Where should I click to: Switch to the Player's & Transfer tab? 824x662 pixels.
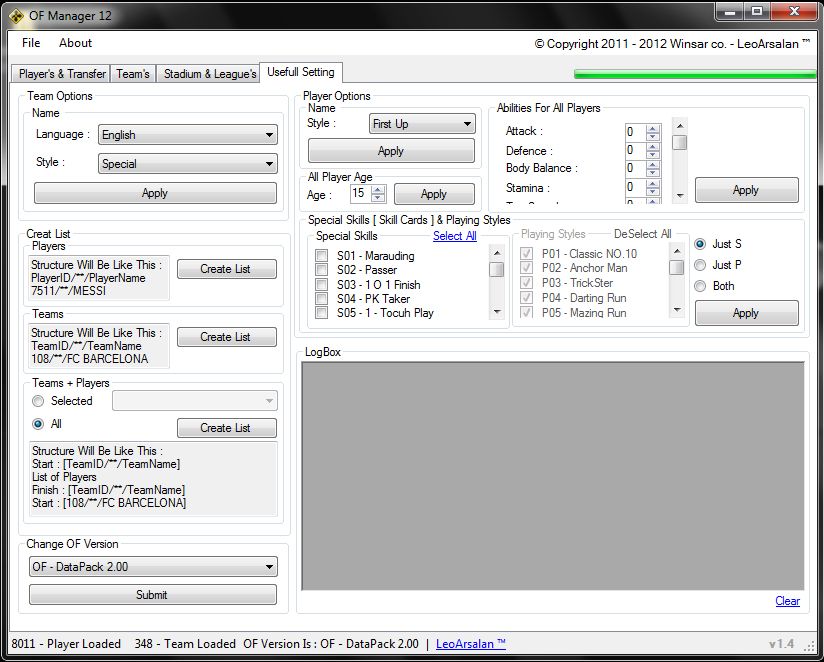[x=62, y=74]
